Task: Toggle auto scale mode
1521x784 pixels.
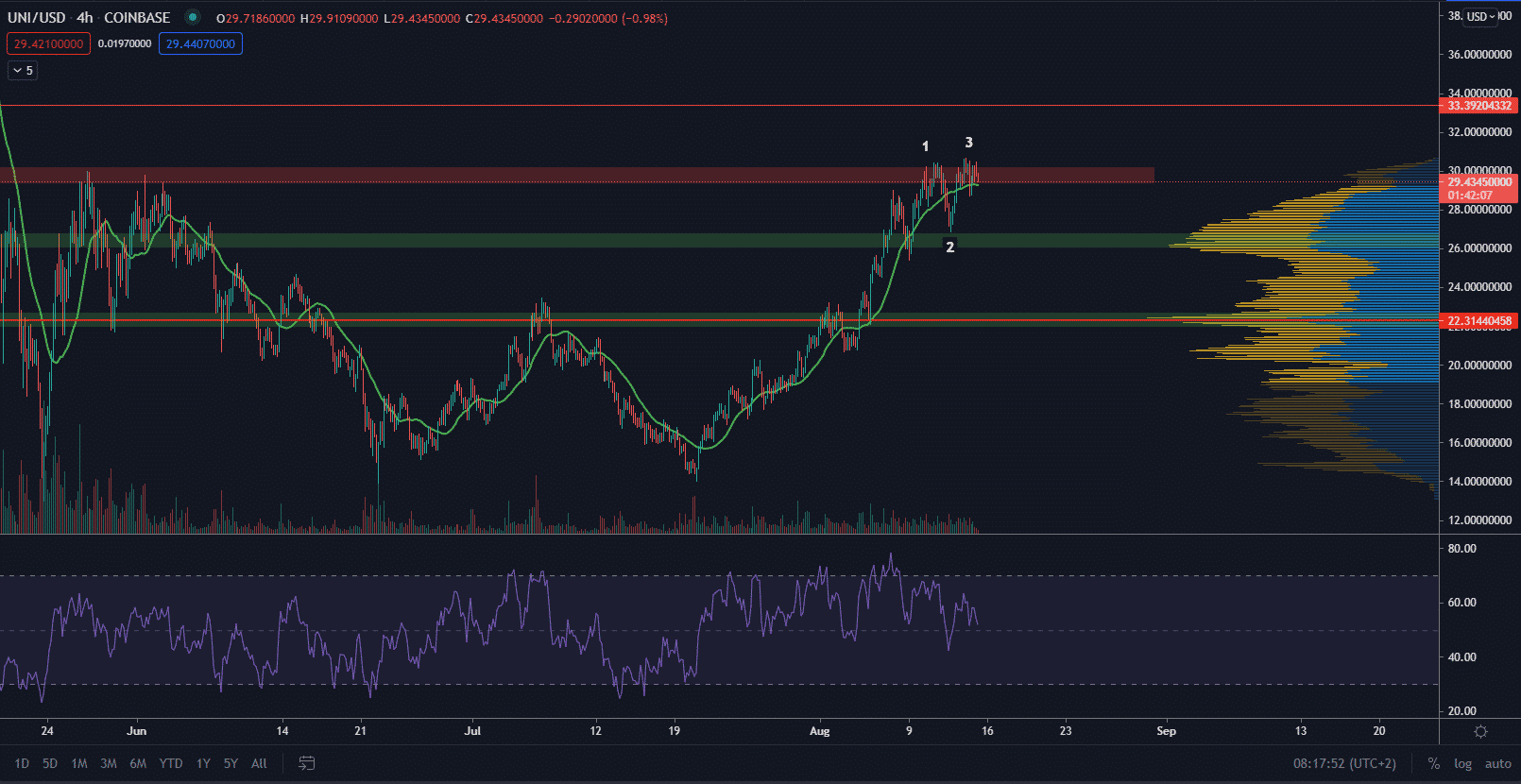Action: coord(1497,763)
